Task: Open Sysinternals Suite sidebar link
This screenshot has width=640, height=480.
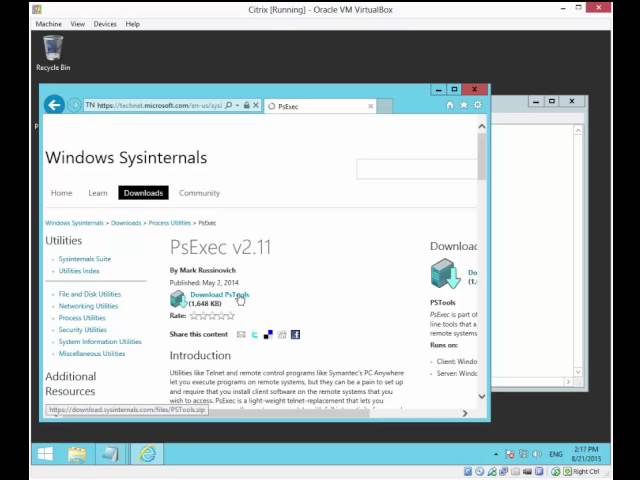Action: (84, 259)
